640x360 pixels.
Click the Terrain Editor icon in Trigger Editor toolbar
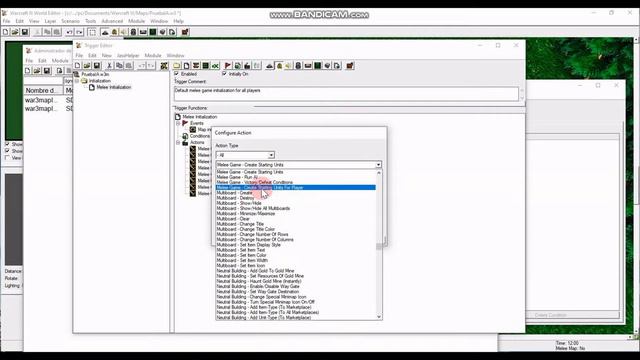[269, 66]
